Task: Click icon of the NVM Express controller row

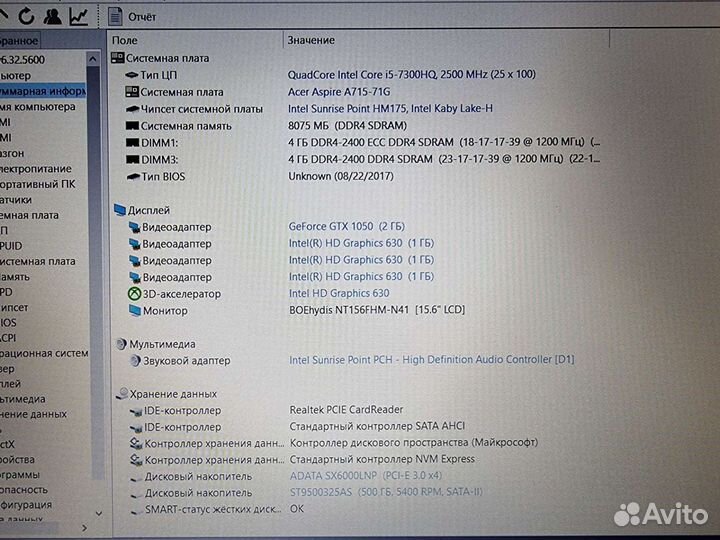Action: pyautogui.click(x=136, y=460)
